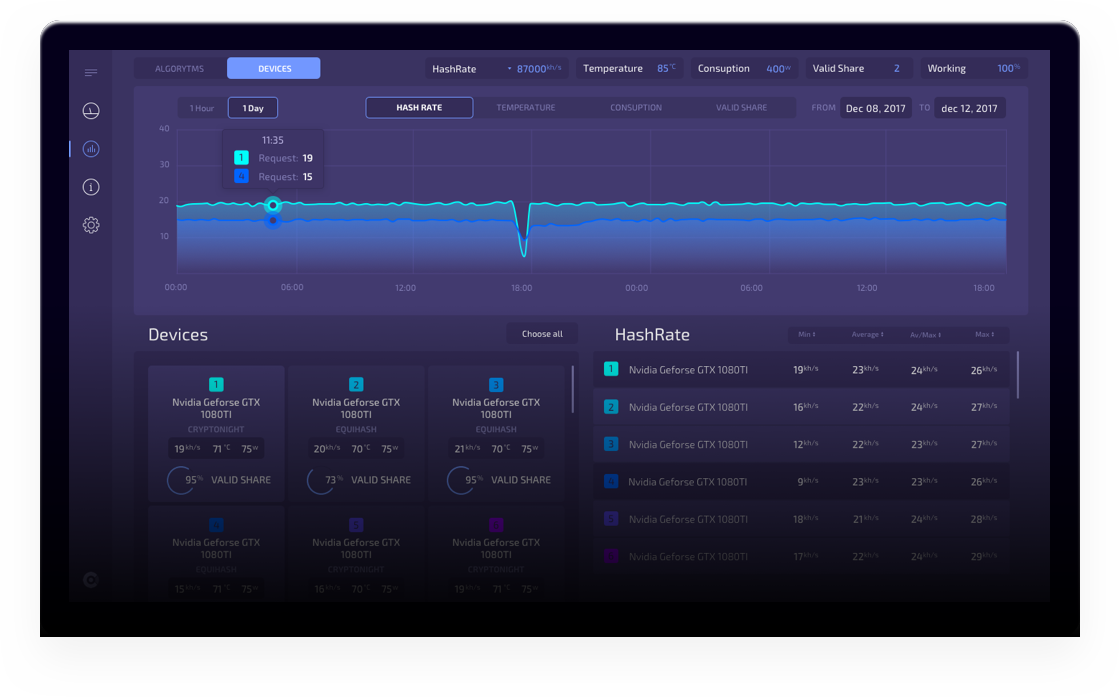
Task: Show the Consuption chart
Action: coord(636,107)
